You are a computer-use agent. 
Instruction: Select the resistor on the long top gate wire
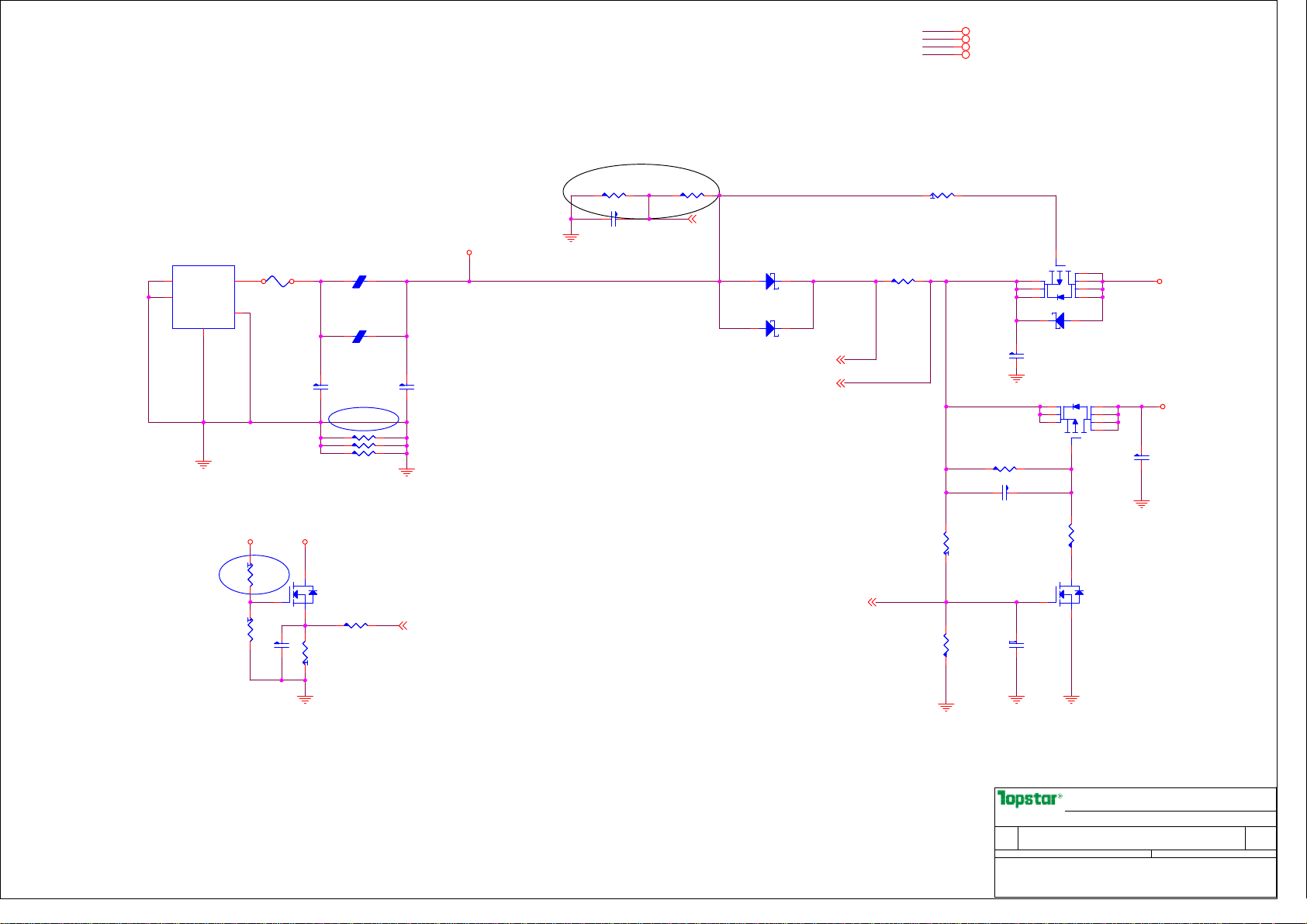(x=942, y=196)
